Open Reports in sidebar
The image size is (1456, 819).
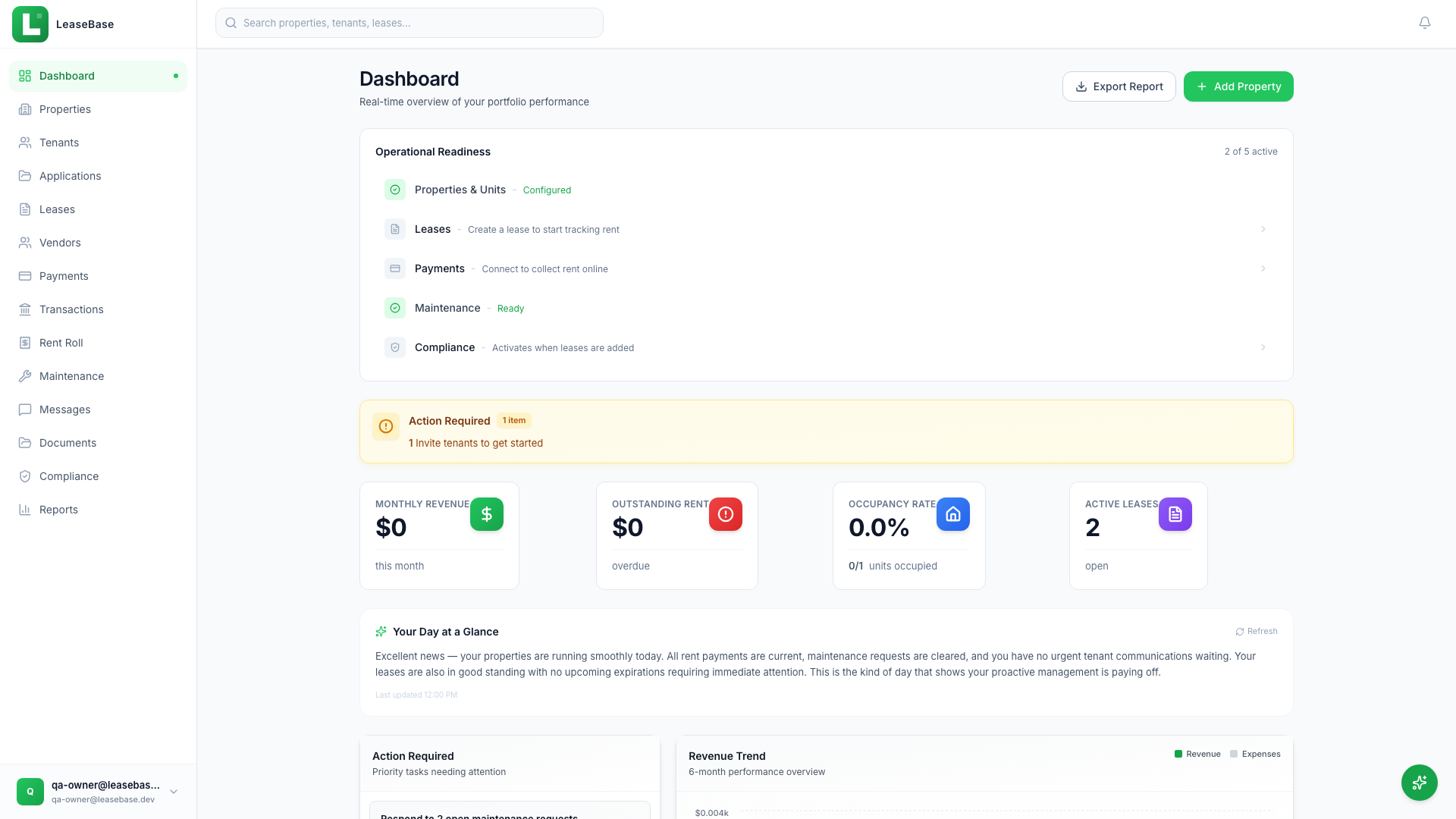(98, 510)
